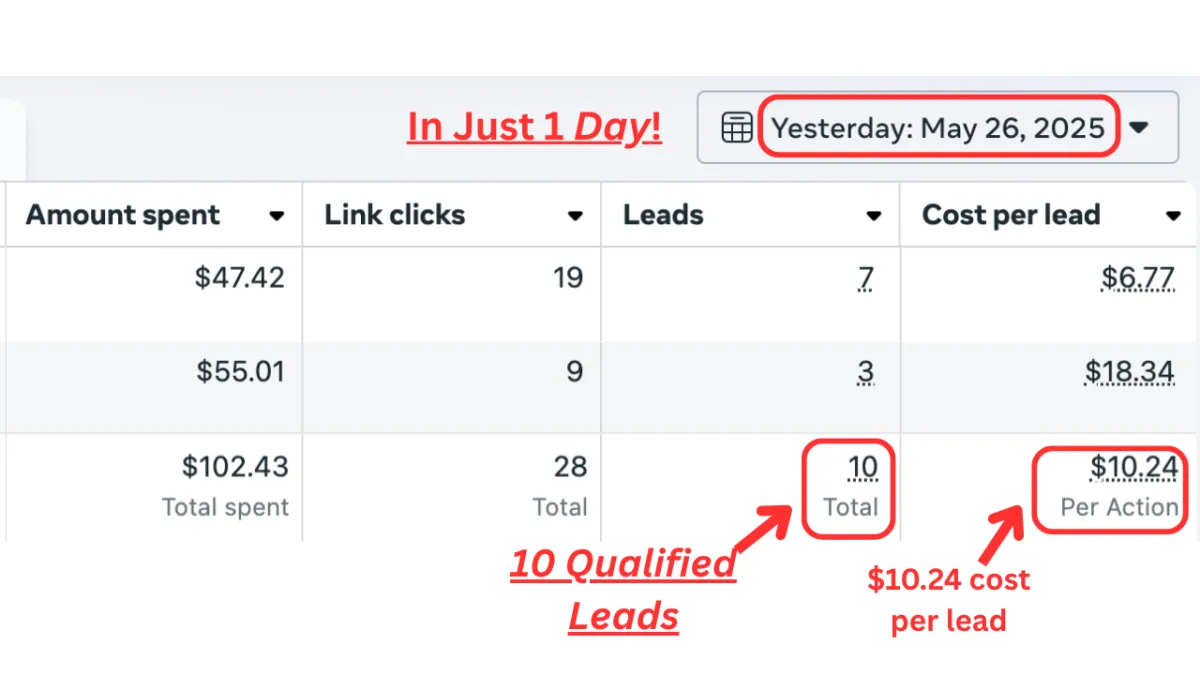Screen dimensions: 1200x675
Task: Click the calendar icon in date picker
Action: point(737,128)
